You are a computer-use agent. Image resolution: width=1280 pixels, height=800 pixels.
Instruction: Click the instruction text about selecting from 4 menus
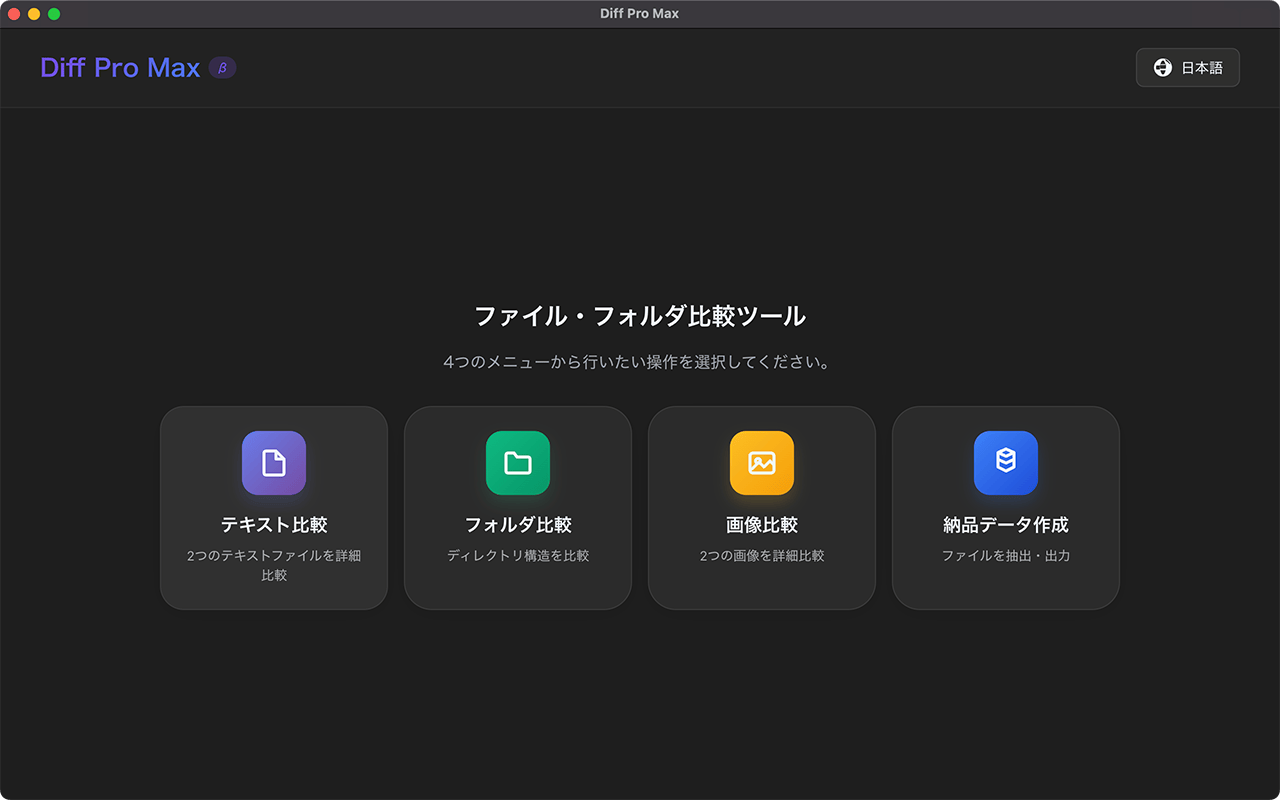[639, 362]
